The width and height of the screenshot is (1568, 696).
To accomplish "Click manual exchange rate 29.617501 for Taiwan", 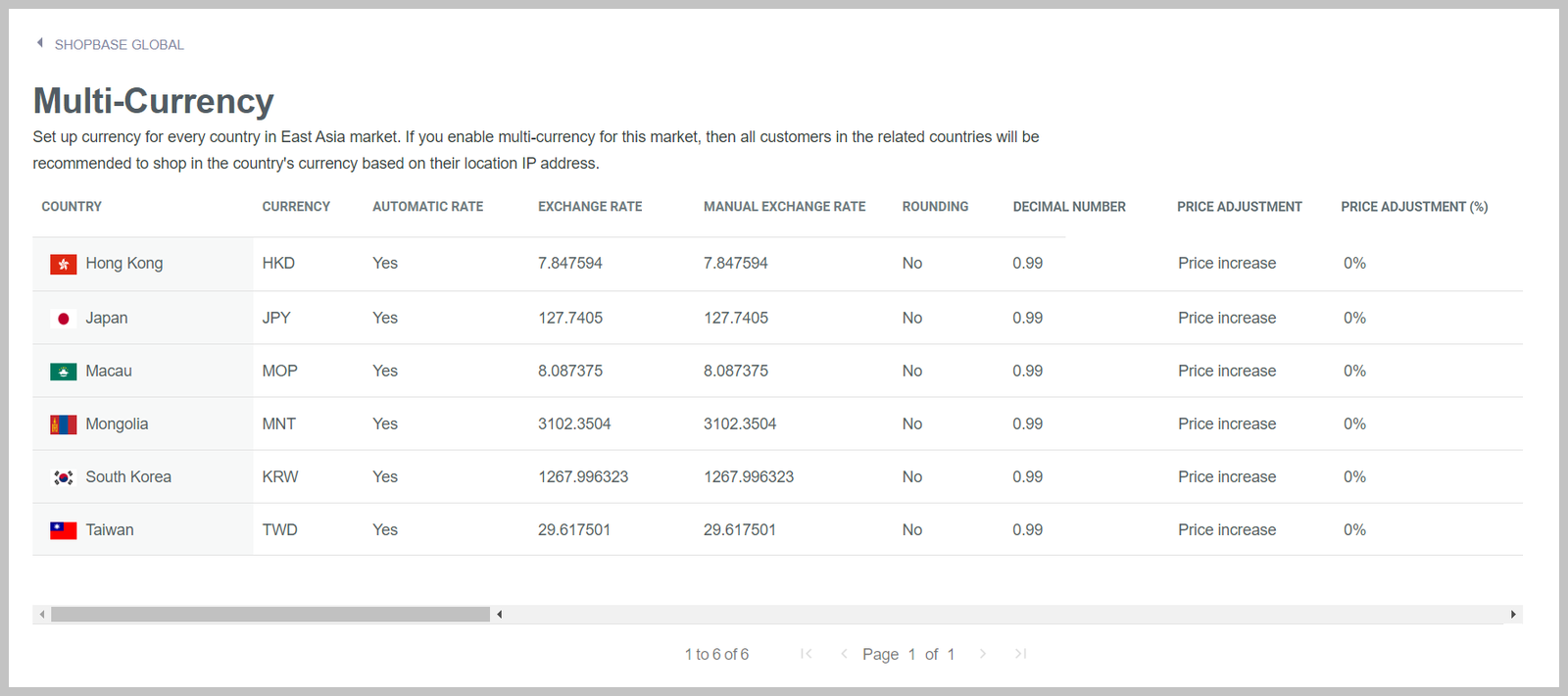I will pos(740,529).
